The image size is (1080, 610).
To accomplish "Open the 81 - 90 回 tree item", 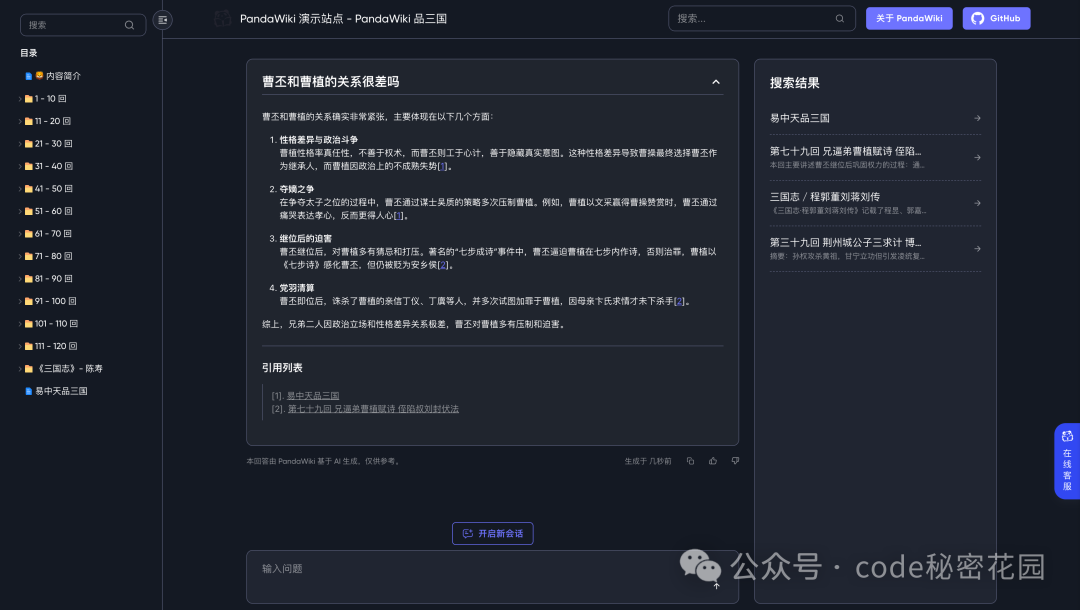I will coord(53,279).
